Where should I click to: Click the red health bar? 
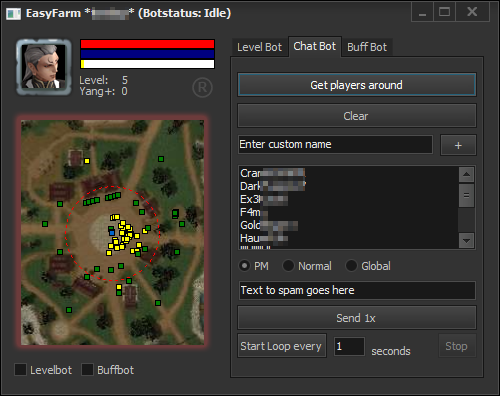point(147,44)
